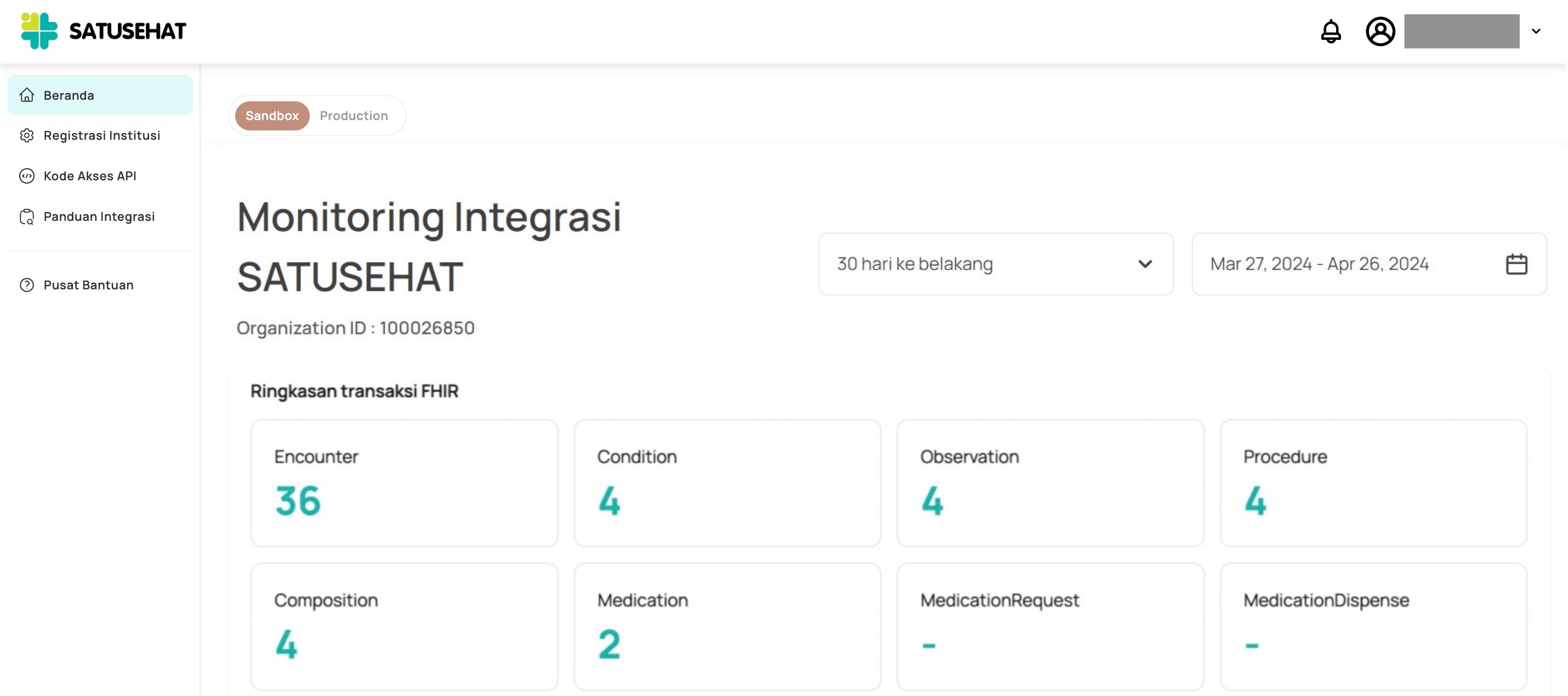Open notifications via the bell icon
The height and width of the screenshot is (696, 1568).
(1331, 32)
